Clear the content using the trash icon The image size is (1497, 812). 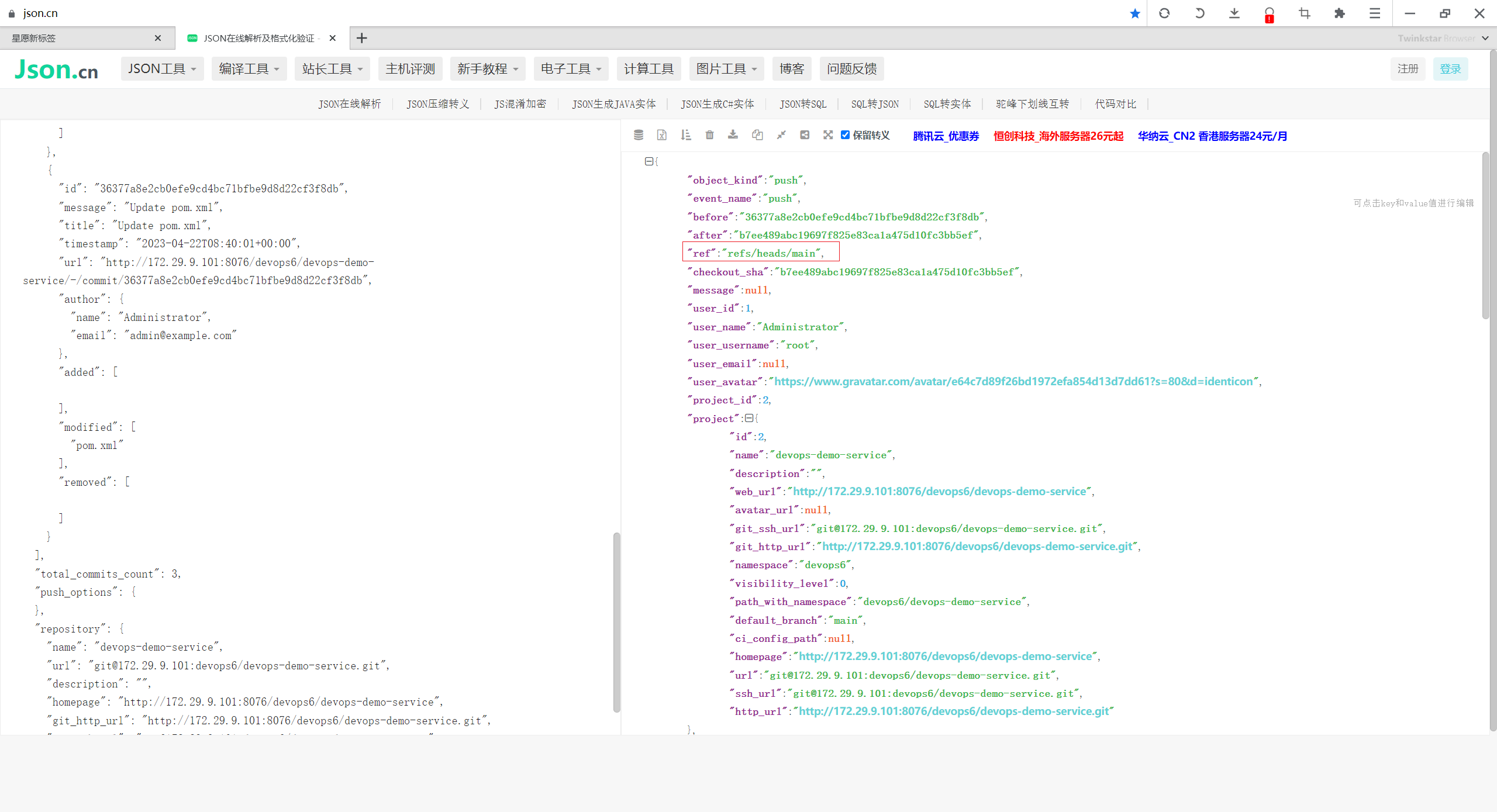tap(709, 135)
